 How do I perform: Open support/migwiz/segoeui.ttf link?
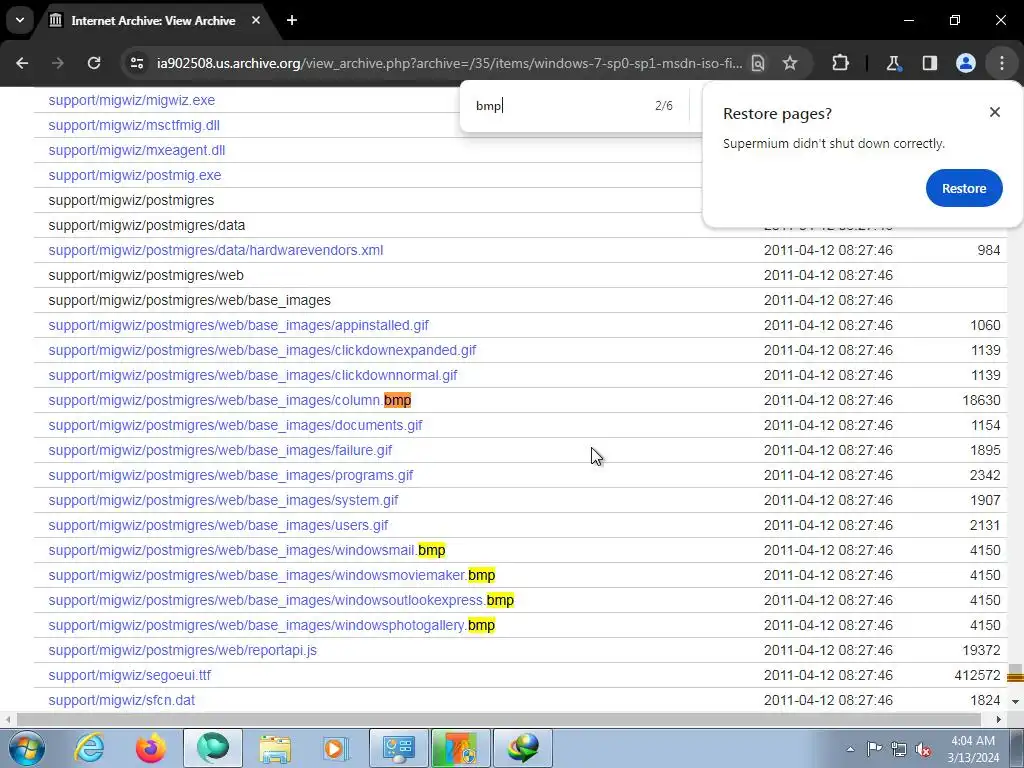(129, 675)
